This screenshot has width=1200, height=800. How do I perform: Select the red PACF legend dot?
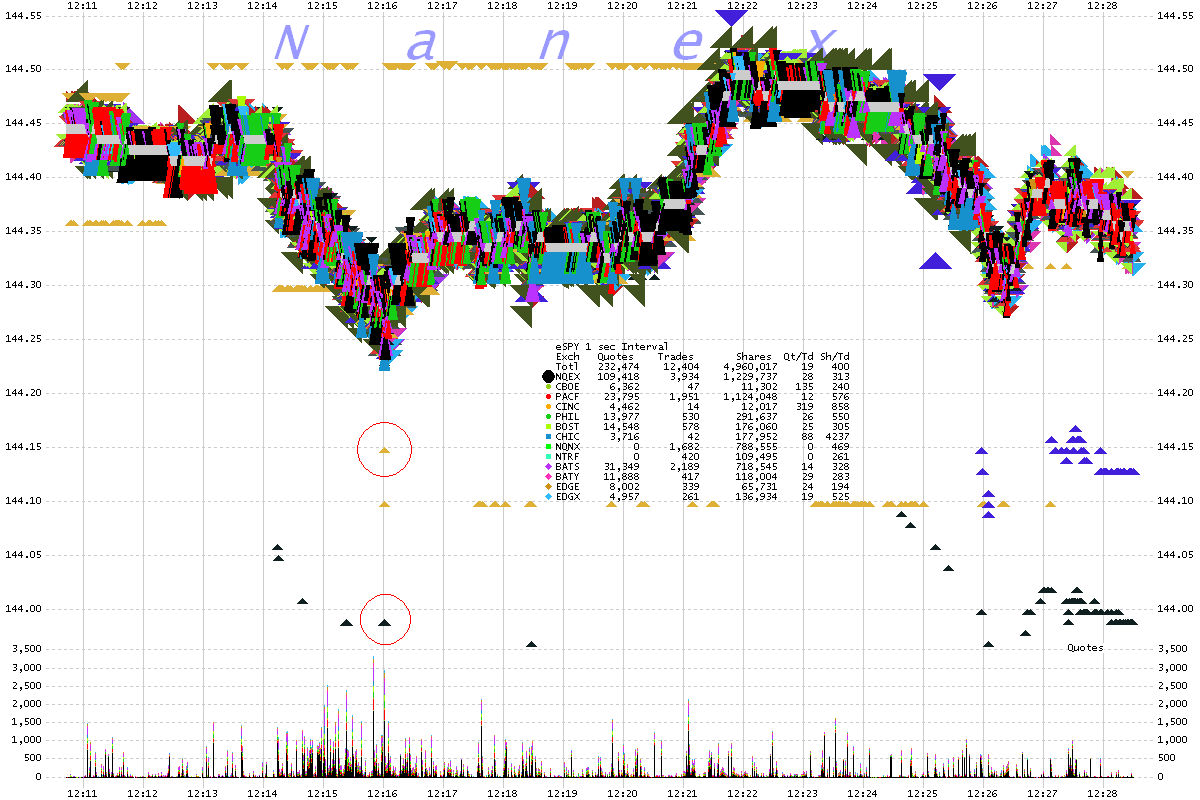pos(547,396)
